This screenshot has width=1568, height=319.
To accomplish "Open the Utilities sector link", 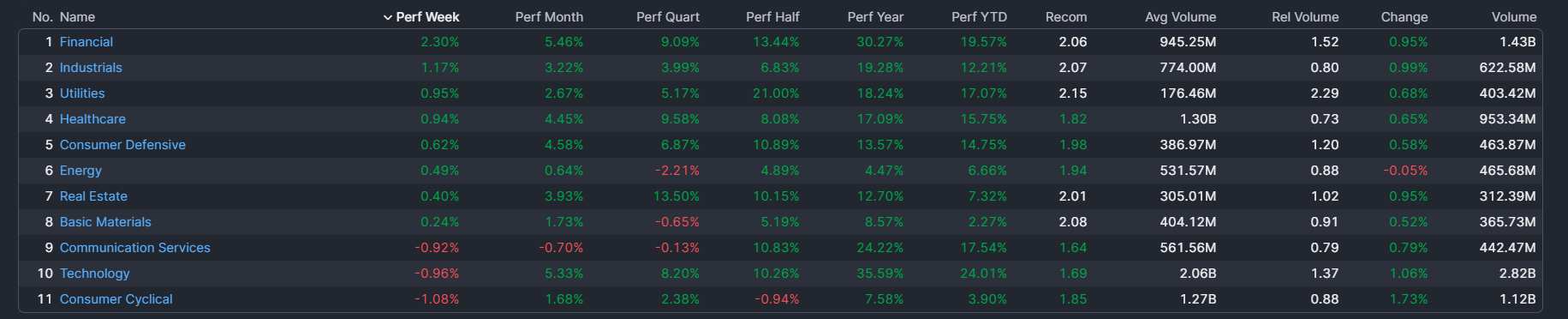I will [x=82, y=93].
